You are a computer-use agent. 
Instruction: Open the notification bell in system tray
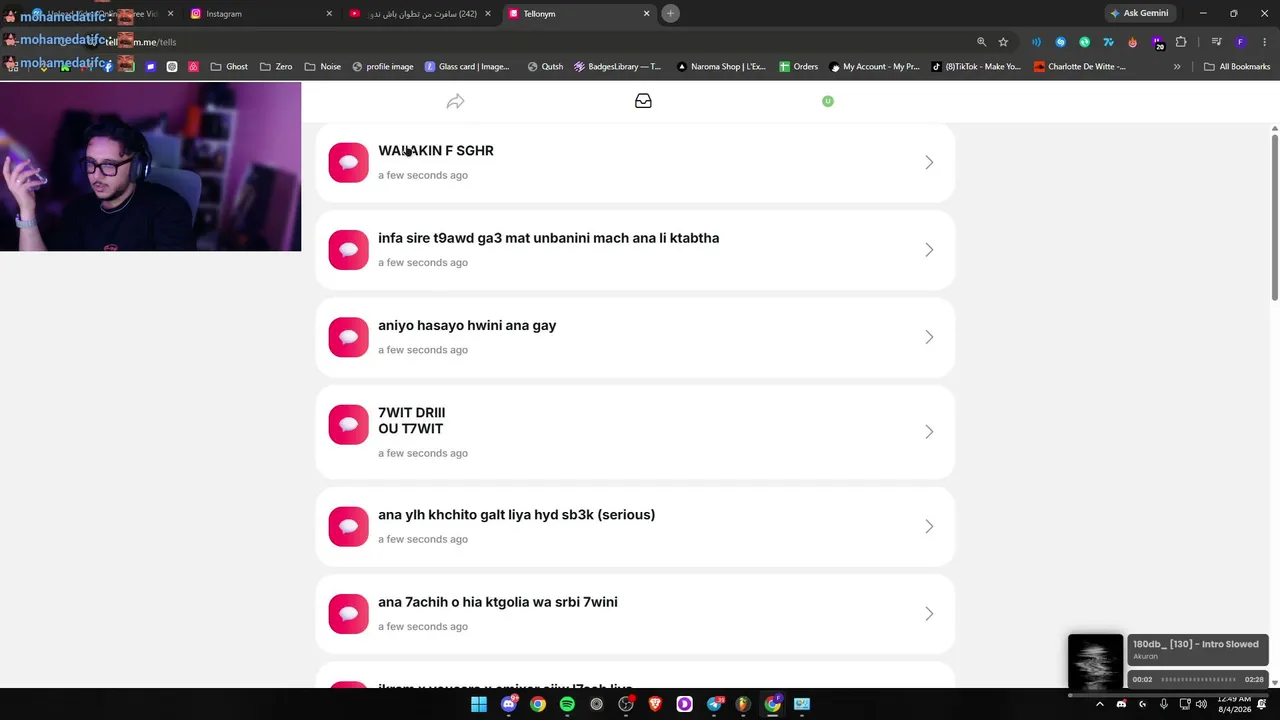[1262, 704]
